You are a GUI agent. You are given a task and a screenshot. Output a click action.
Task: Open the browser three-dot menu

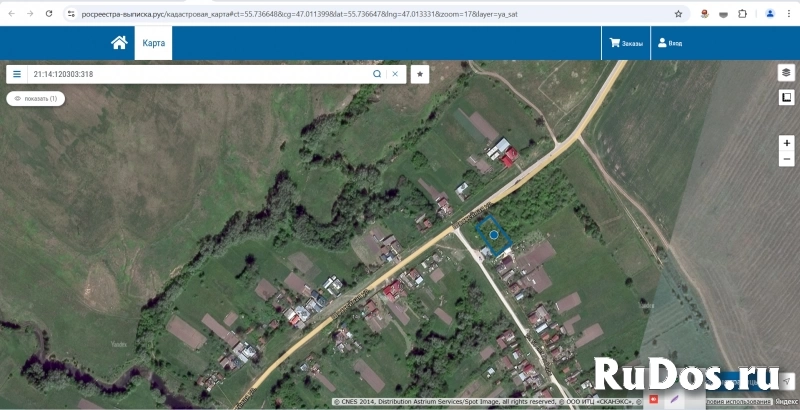(788, 14)
